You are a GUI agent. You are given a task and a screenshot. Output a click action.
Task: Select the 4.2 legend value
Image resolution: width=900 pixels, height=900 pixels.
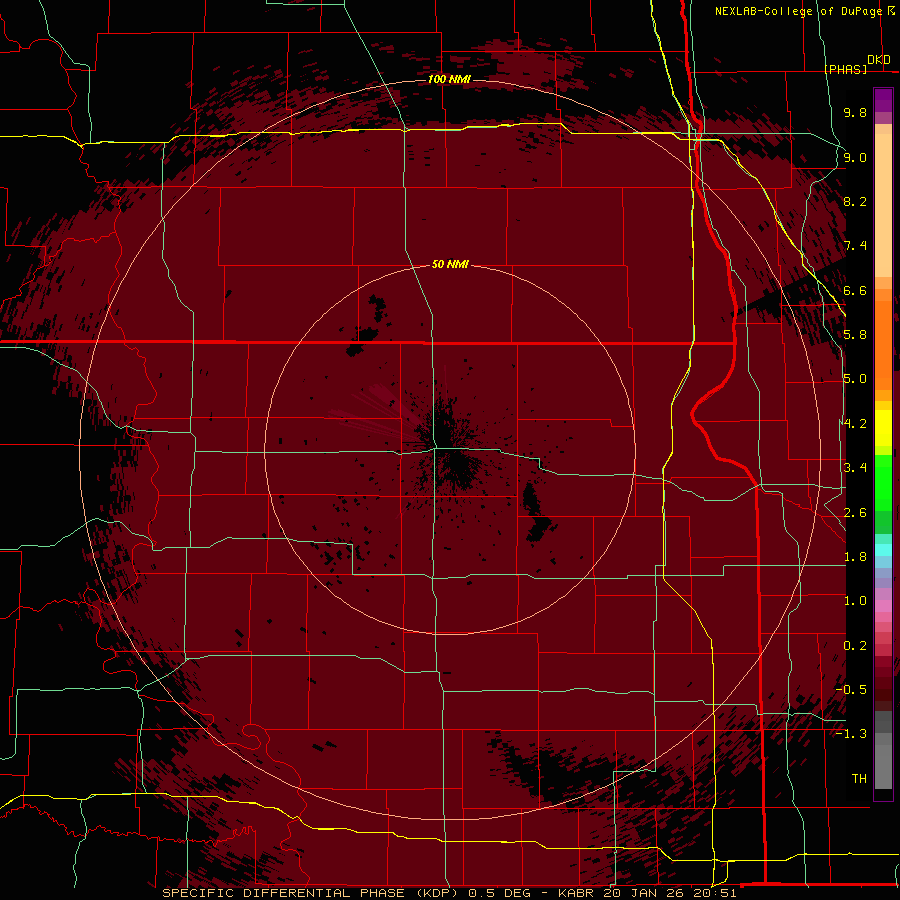point(855,424)
